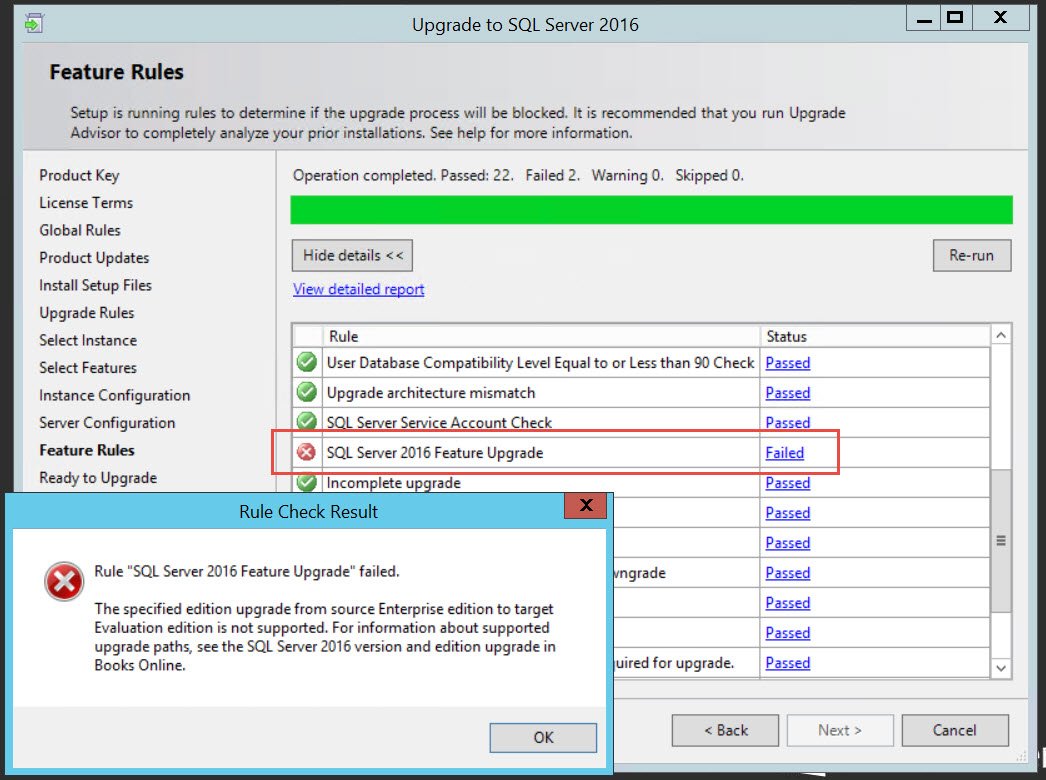Click the Re-run button
Viewport: 1046px width, 780px height.
pos(972,256)
